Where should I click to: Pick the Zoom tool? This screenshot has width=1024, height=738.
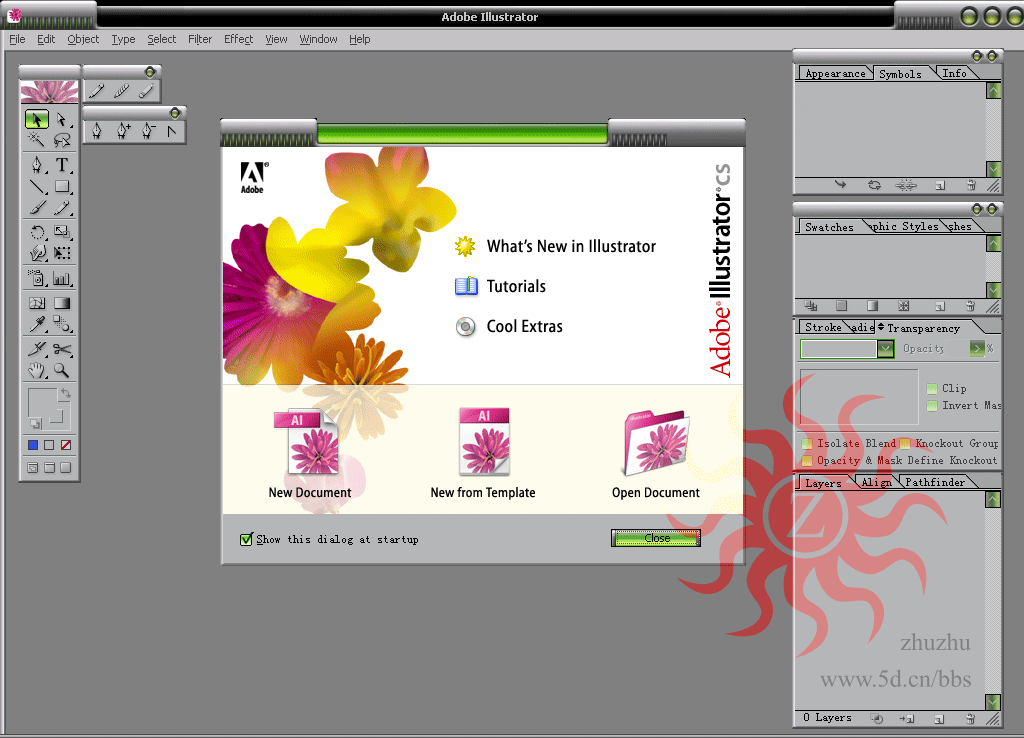pos(61,370)
